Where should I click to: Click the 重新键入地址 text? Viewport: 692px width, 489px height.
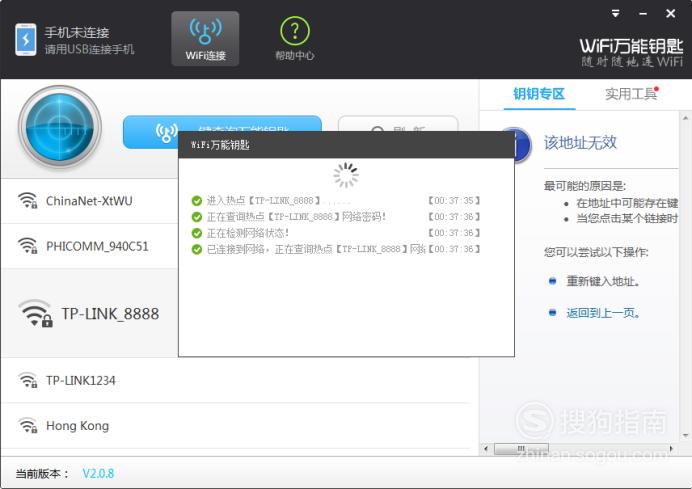click(x=603, y=281)
